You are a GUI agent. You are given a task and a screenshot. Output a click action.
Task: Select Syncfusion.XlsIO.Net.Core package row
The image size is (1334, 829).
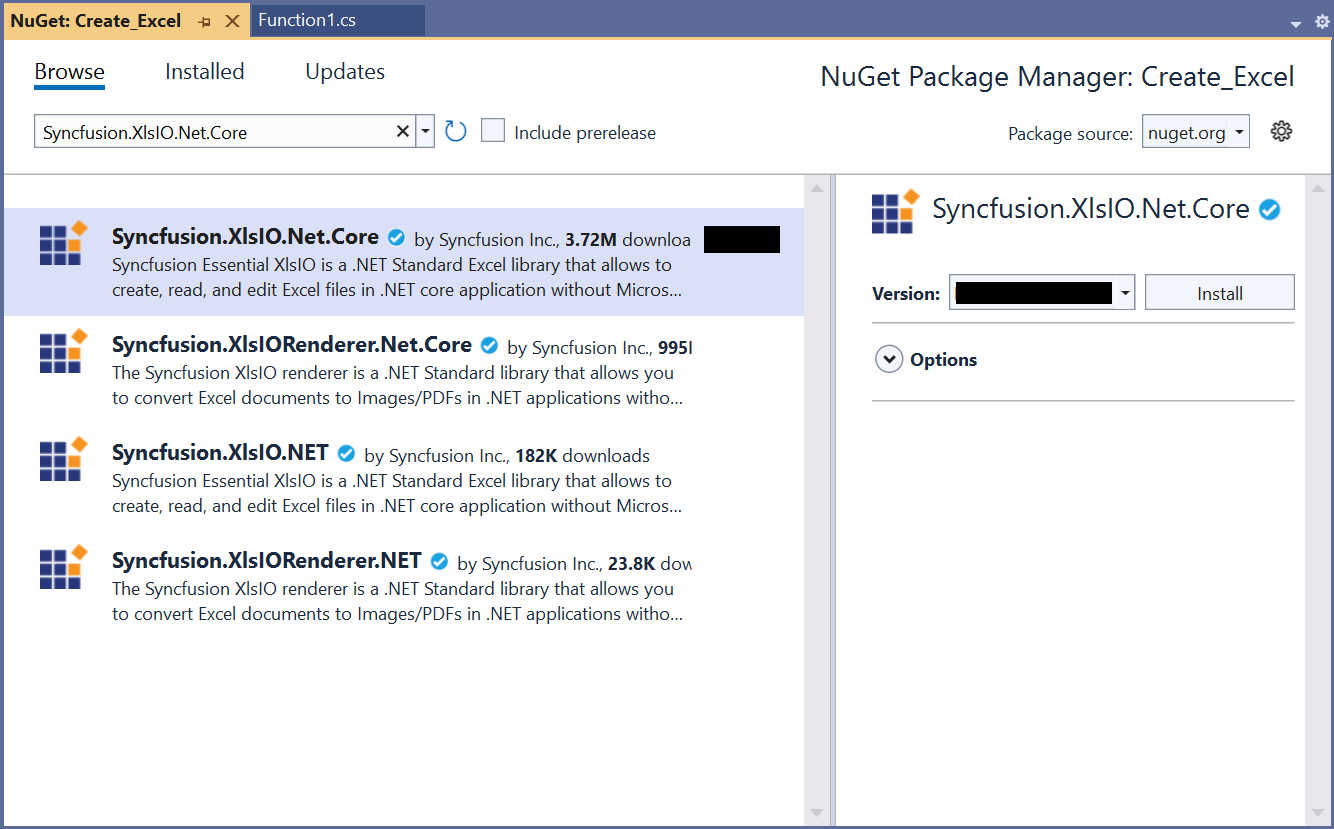click(x=404, y=262)
